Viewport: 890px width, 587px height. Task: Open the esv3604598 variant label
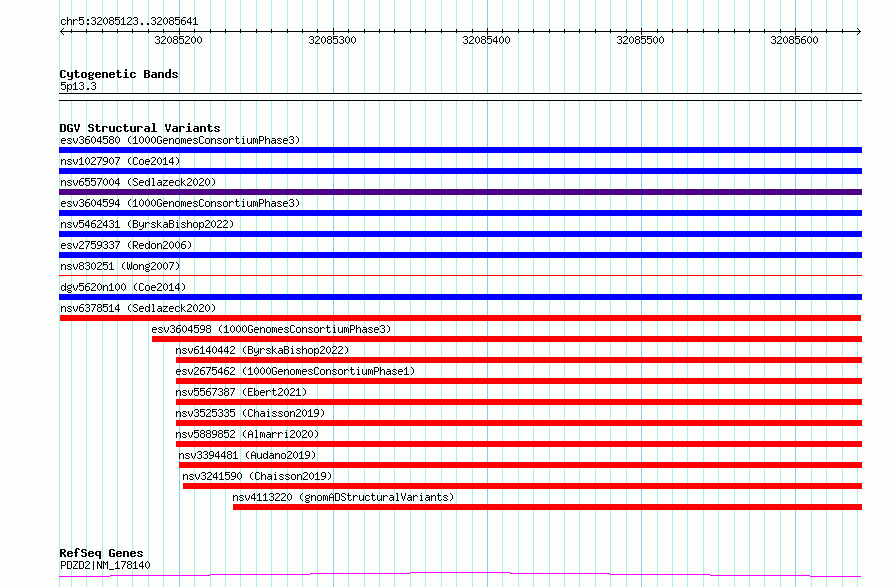pyautogui.click(x=271, y=329)
